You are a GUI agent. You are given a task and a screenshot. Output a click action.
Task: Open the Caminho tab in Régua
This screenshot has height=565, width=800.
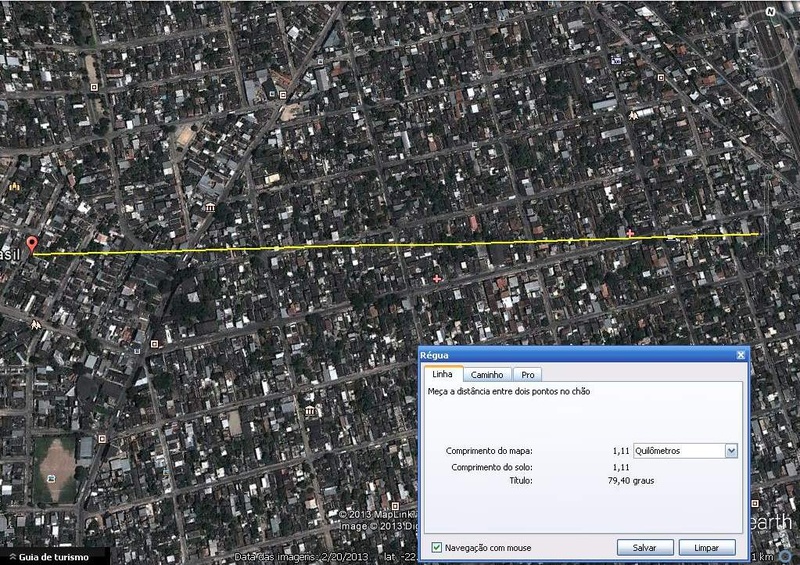click(487, 375)
